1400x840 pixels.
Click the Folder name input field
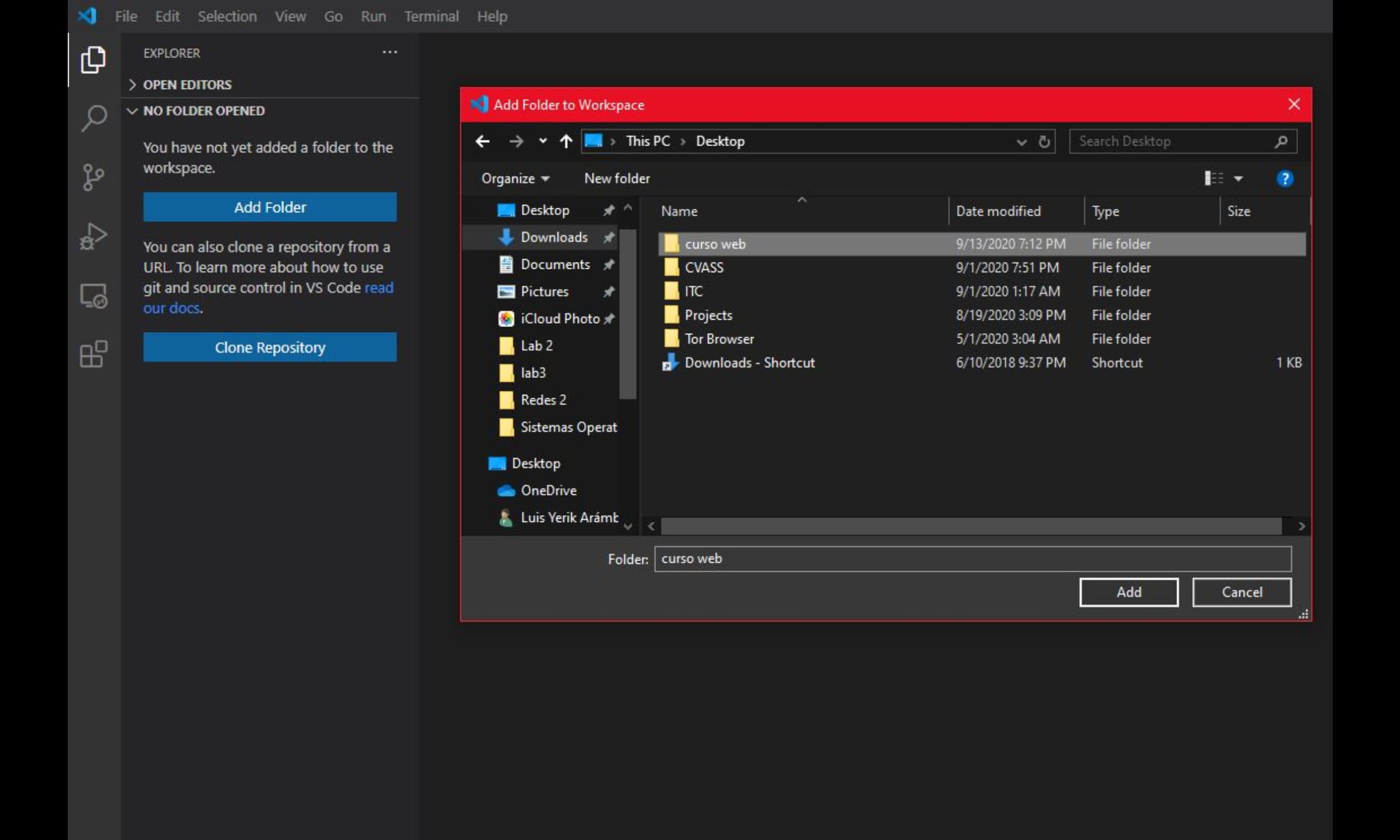click(972, 559)
